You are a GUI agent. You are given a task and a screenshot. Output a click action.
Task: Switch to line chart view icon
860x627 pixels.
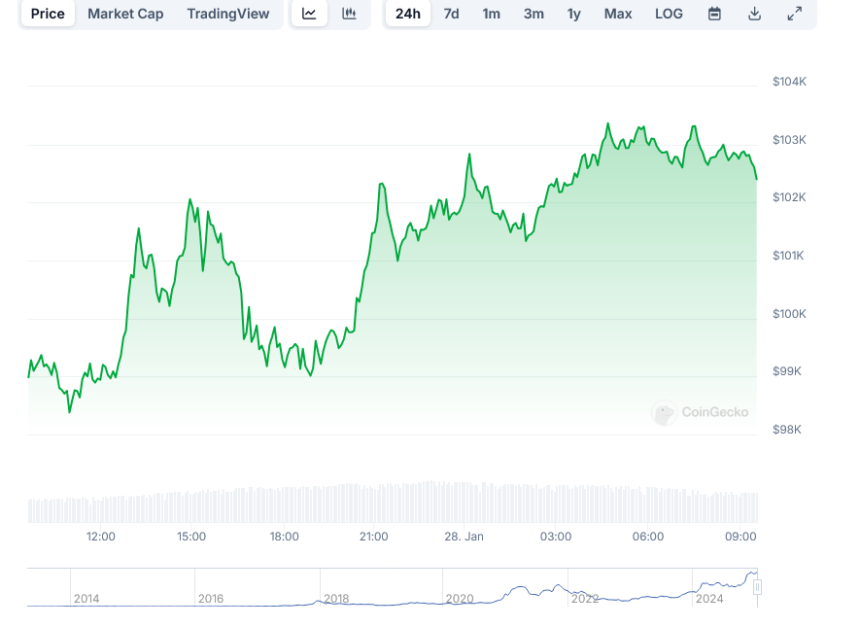(x=309, y=14)
